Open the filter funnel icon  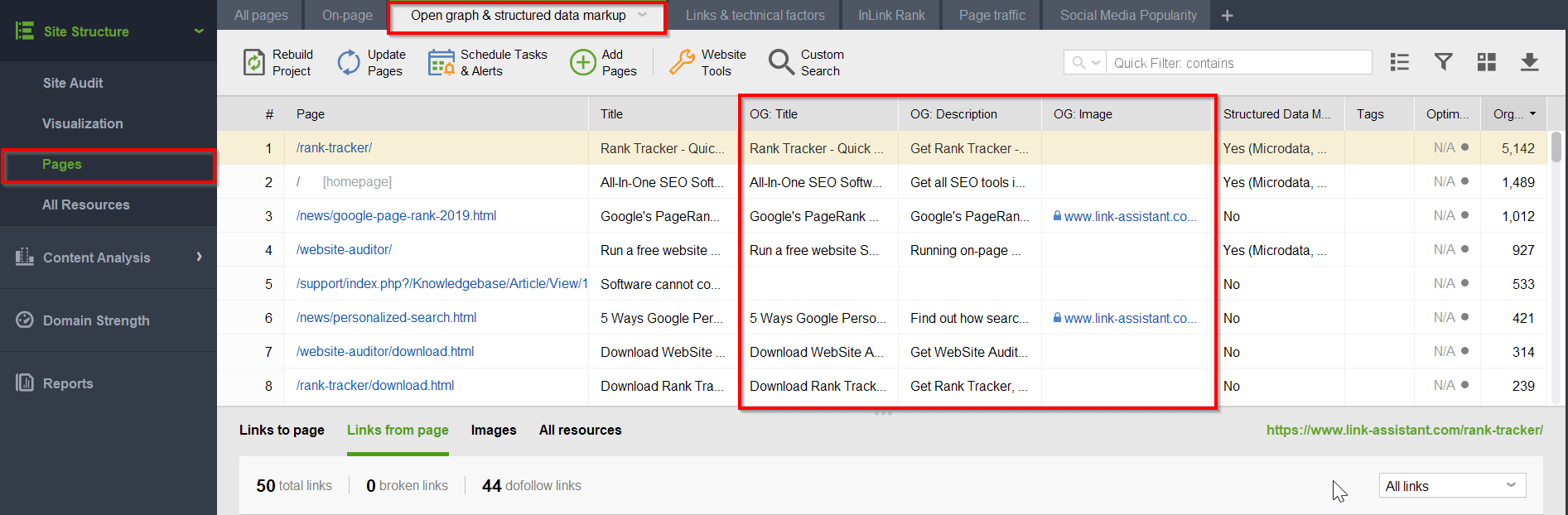click(x=1444, y=62)
